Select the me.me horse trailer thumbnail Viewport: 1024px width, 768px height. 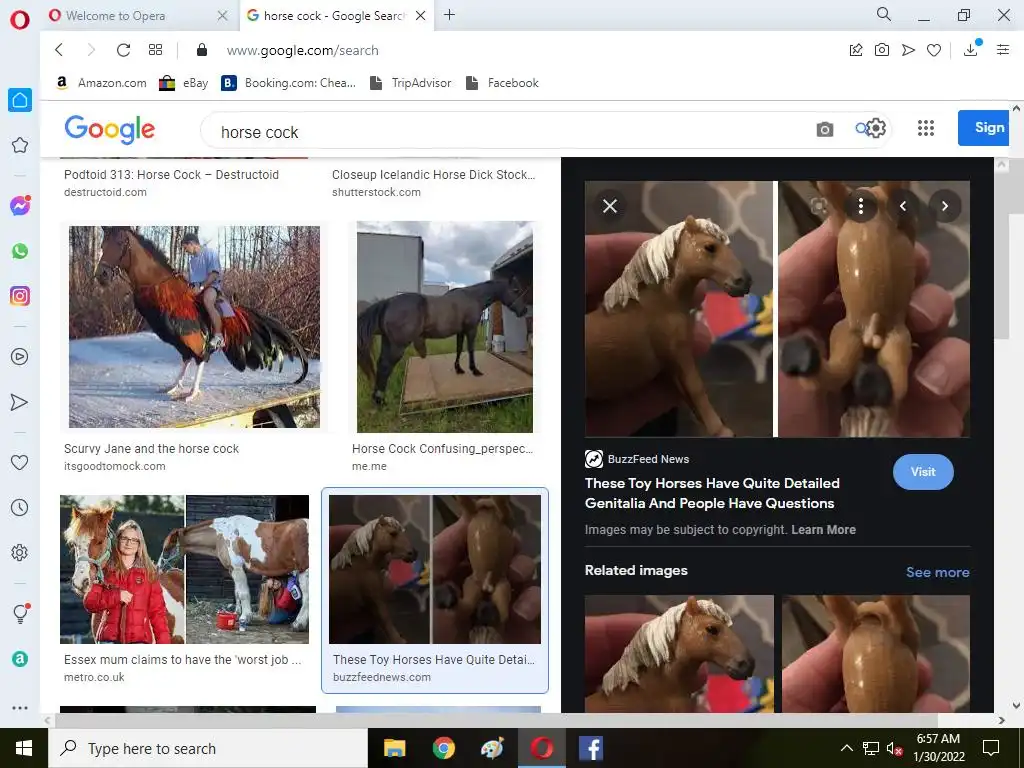445,327
